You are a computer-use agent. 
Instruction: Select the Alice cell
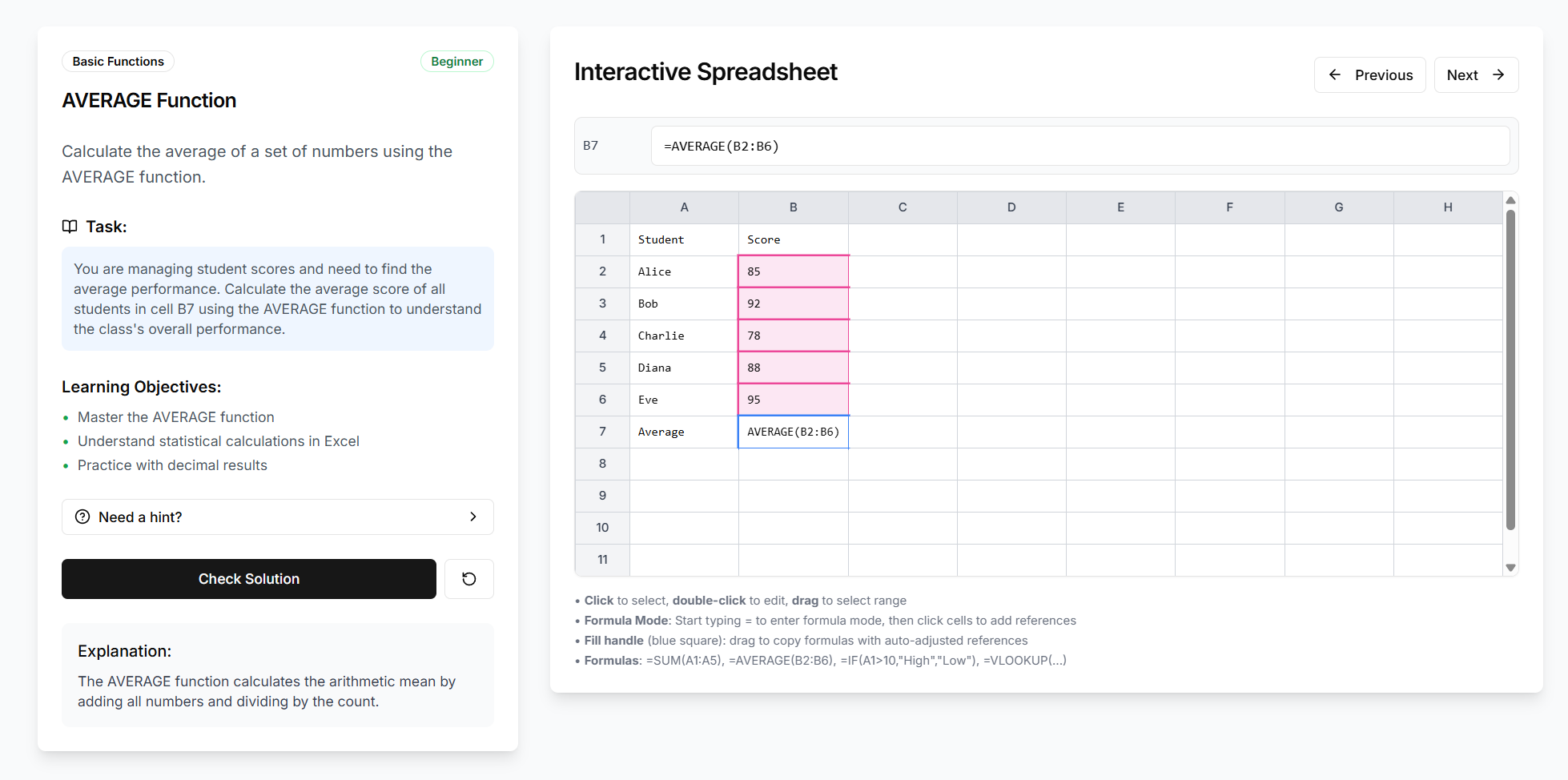tap(684, 271)
